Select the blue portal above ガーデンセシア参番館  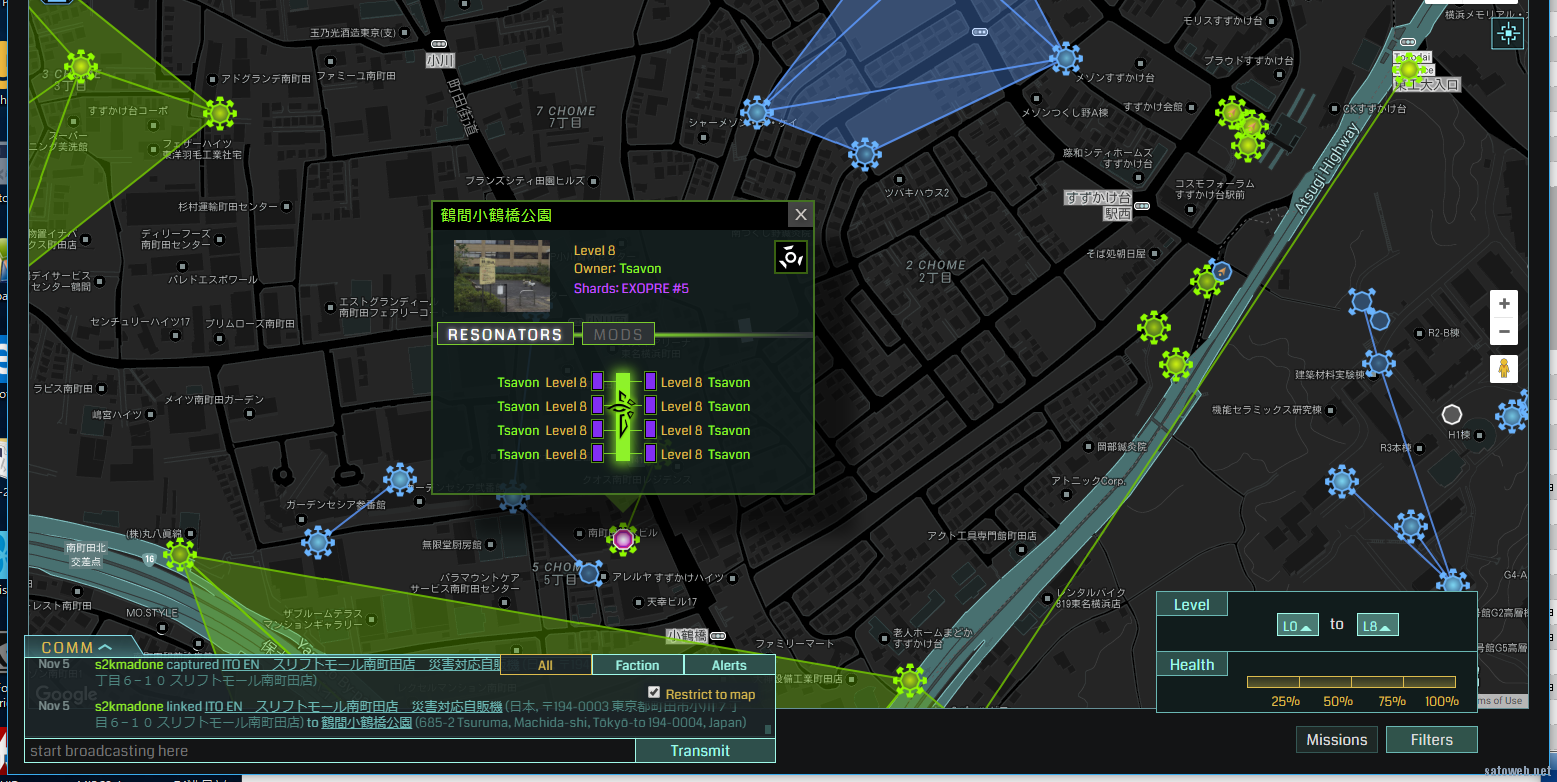tap(400, 479)
